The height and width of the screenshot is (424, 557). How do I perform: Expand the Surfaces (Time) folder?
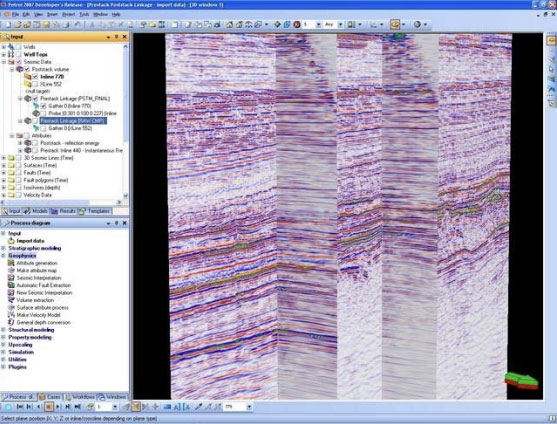tap(4, 165)
